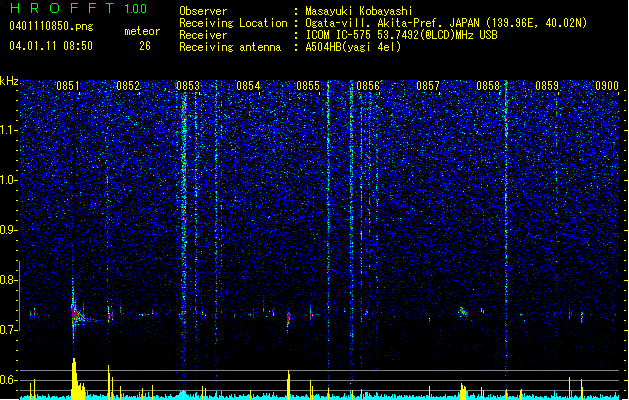Click the 0854 time marker
Viewport: 629px width, 400px height.
tap(248, 86)
